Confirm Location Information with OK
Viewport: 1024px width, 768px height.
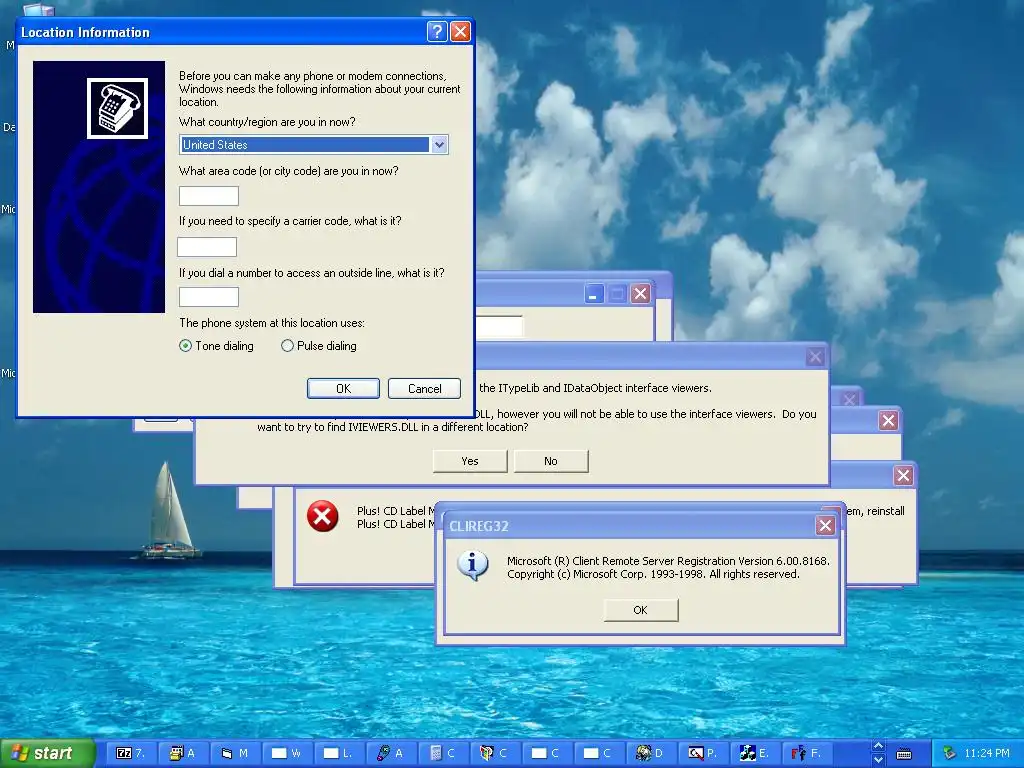click(x=344, y=389)
